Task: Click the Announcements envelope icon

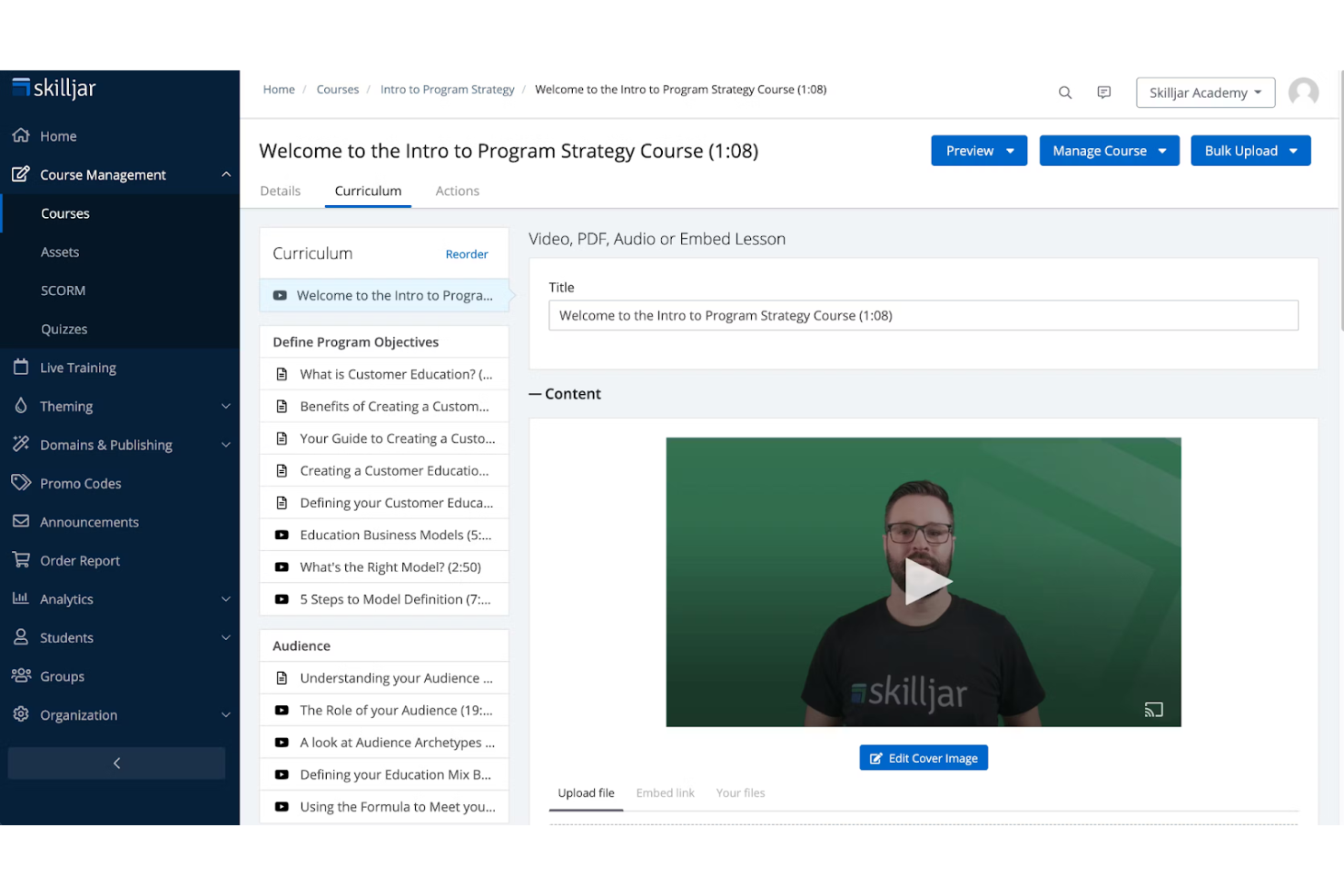Action: [x=22, y=521]
